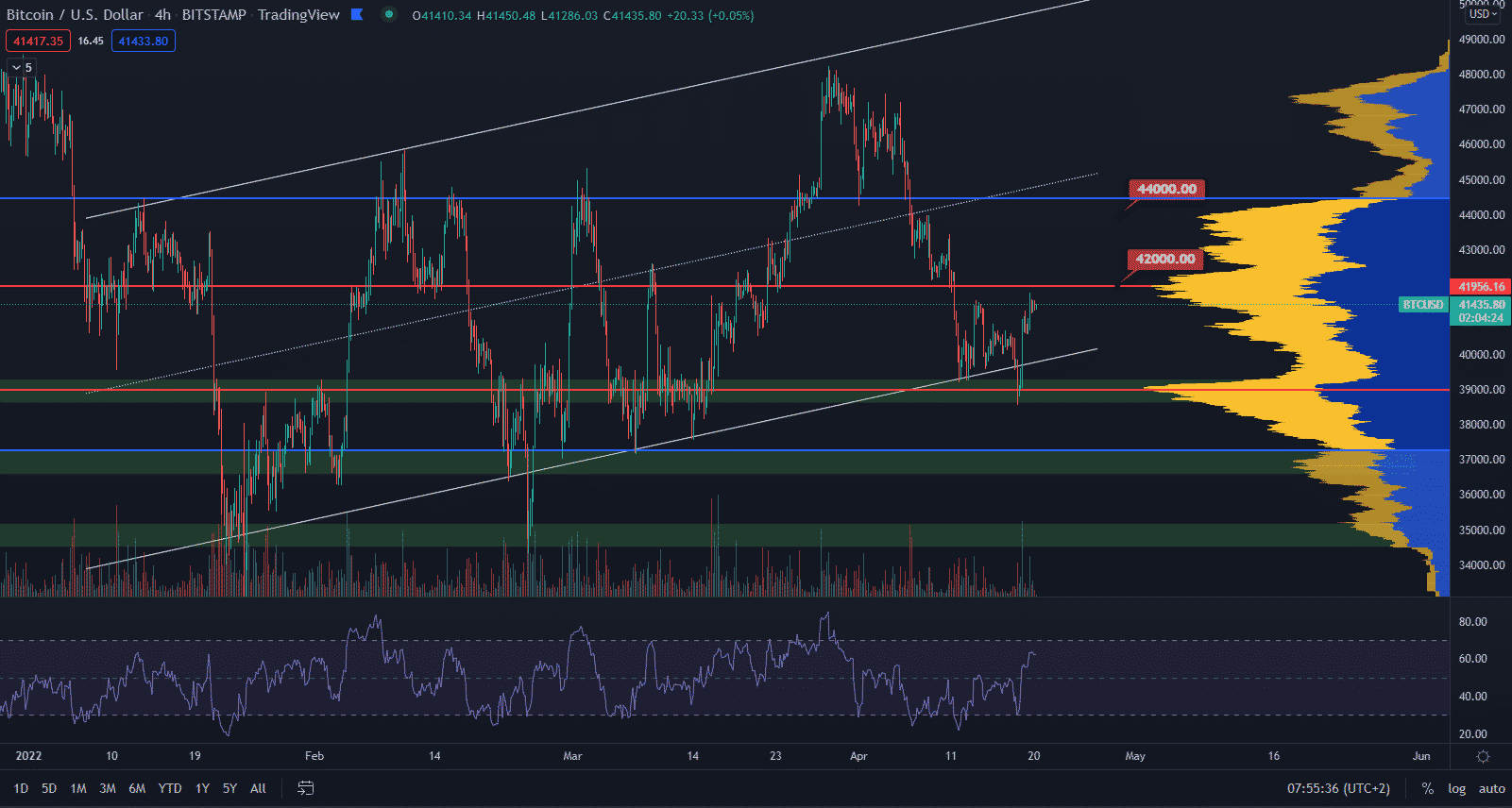1512x808 pixels.
Task: Toggle percent scale mode
Action: tap(1427, 788)
